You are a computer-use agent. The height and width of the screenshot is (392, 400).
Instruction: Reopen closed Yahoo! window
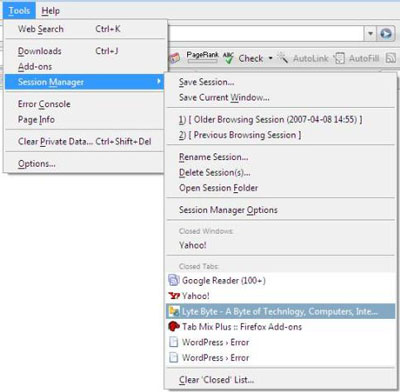pyautogui.click(x=281, y=245)
